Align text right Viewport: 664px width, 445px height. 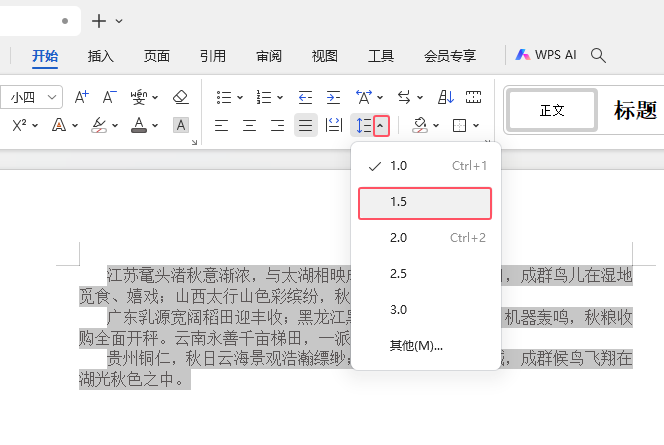(x=277, y=125)
